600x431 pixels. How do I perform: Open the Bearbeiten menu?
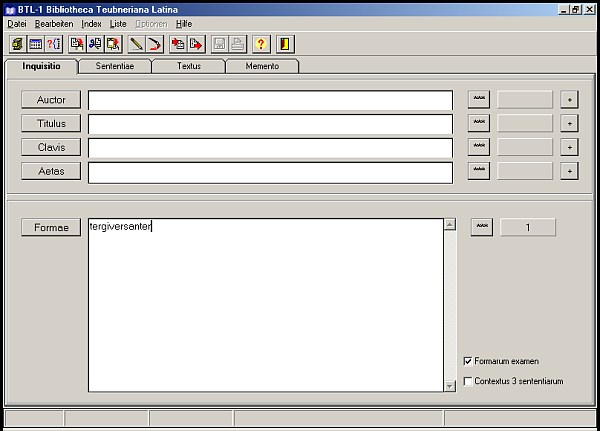54,24
